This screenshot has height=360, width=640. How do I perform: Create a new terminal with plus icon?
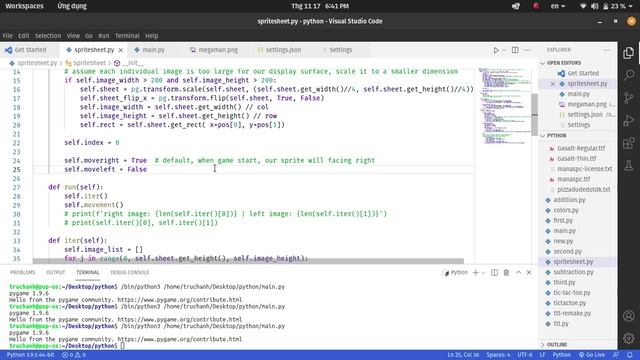(476, 272)
